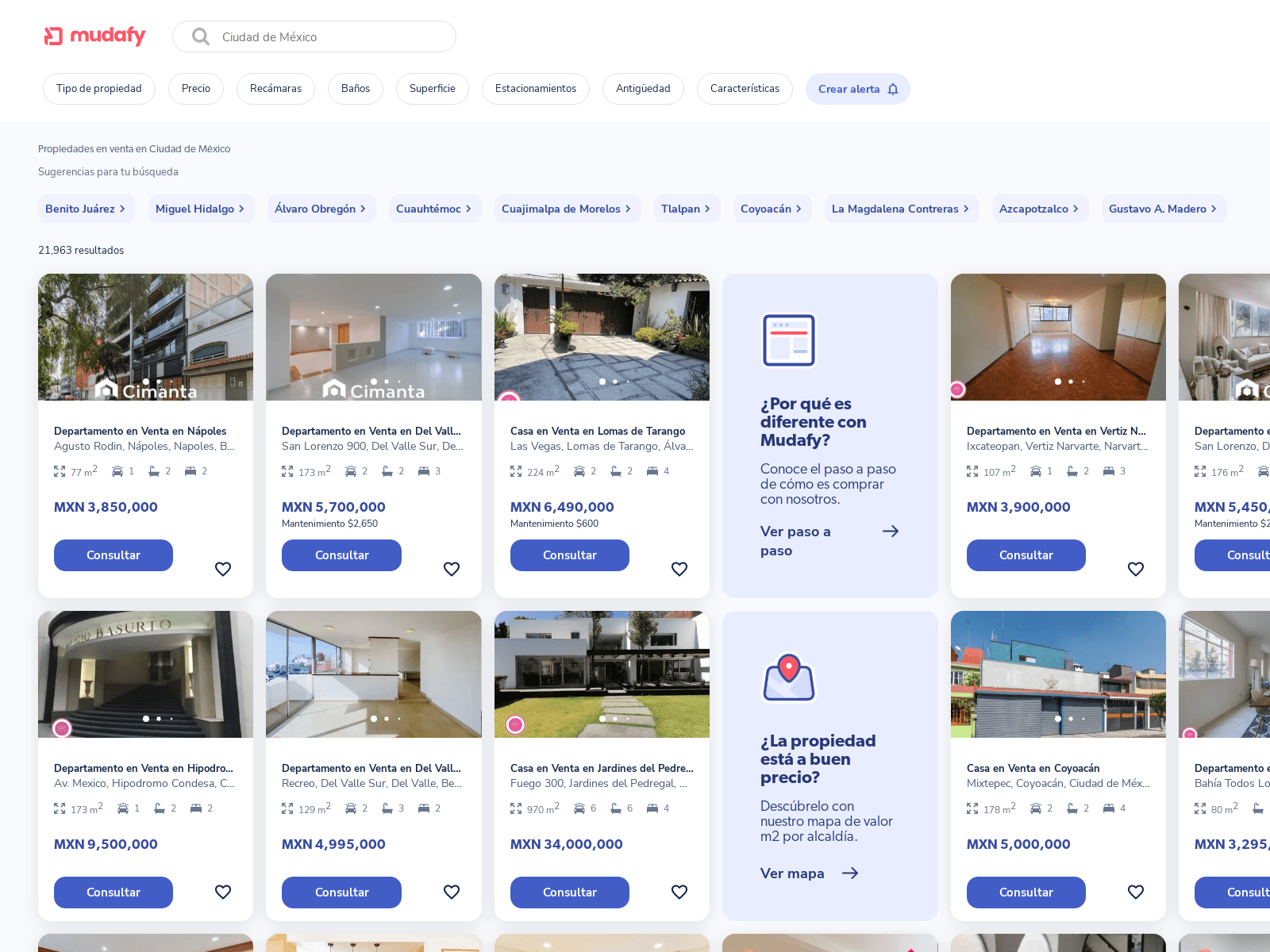
Task: Favorite the Jardines del Pedregal casa heart
Action: 679,892
